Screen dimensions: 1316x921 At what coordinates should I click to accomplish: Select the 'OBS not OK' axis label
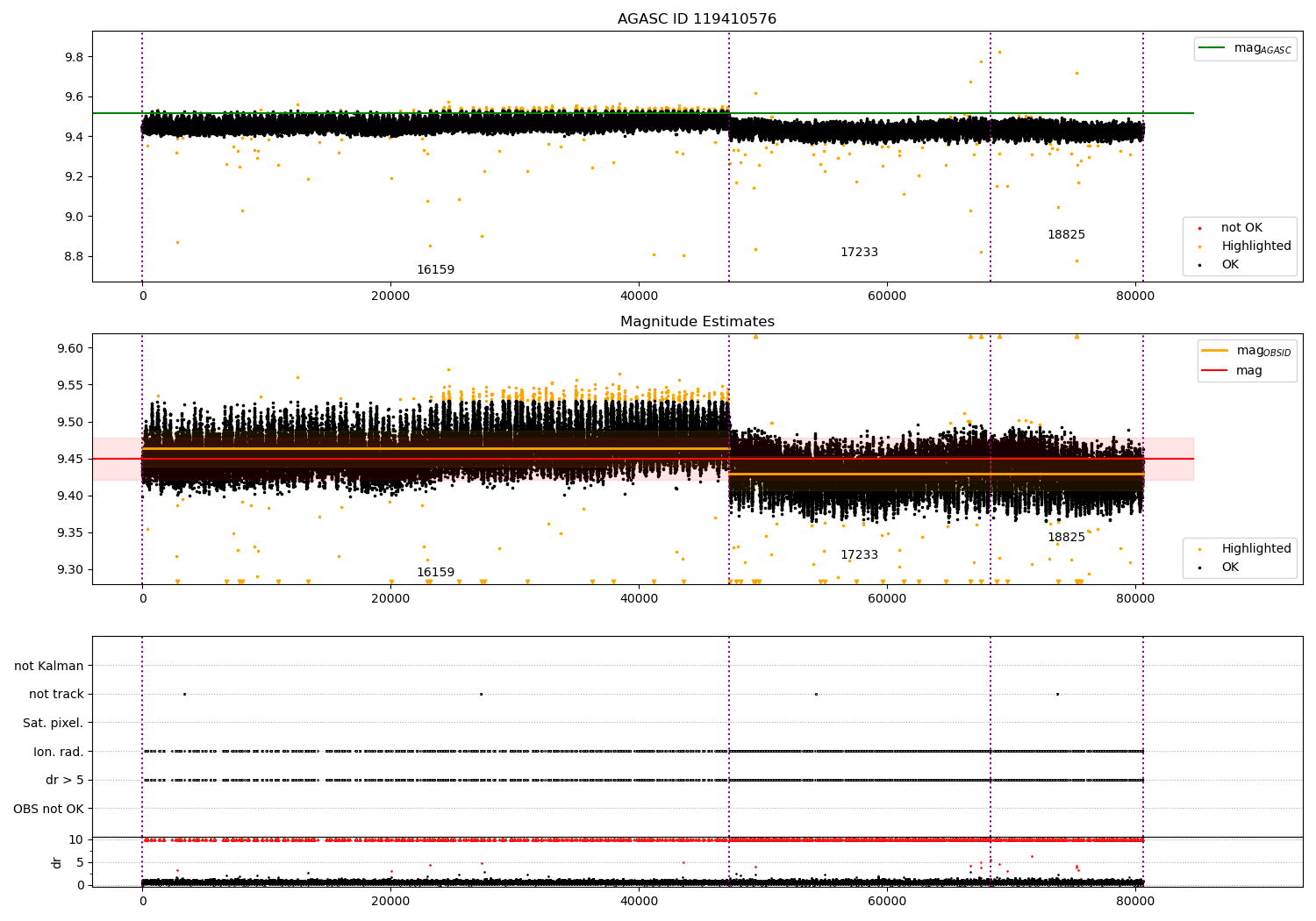click(48, 809)
